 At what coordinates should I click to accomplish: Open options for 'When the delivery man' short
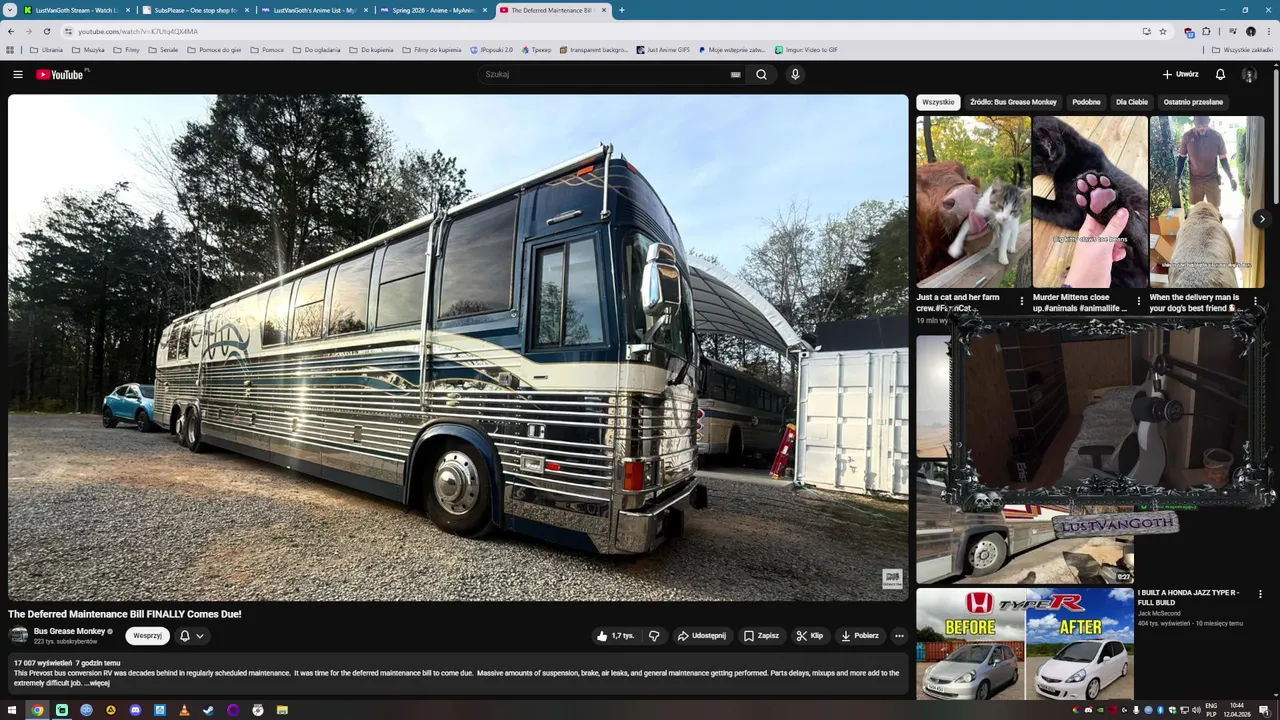(1255, 300)
